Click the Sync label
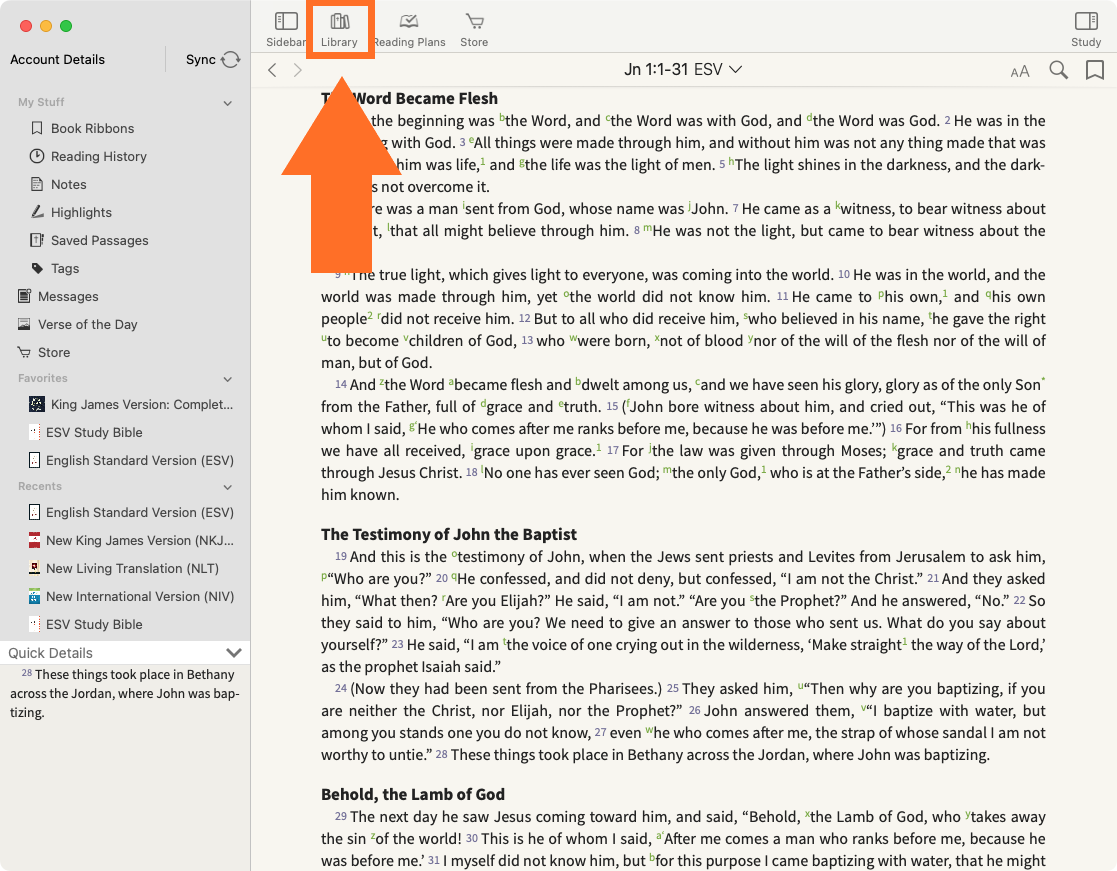This screenshot has width=1117, height=871. click(x=201, y=59)
